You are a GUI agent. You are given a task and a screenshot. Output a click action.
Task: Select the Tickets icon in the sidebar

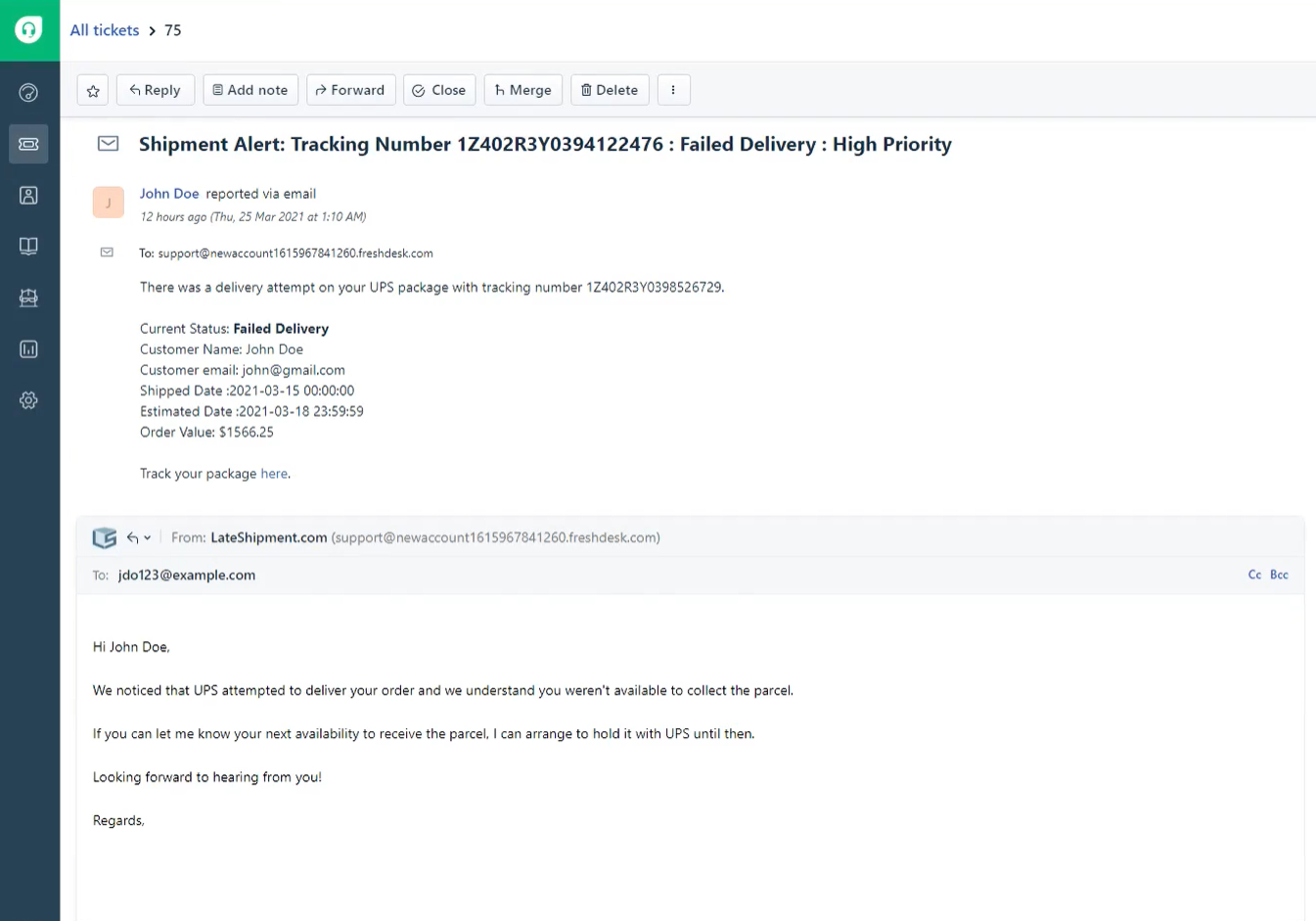pos(28,144)
